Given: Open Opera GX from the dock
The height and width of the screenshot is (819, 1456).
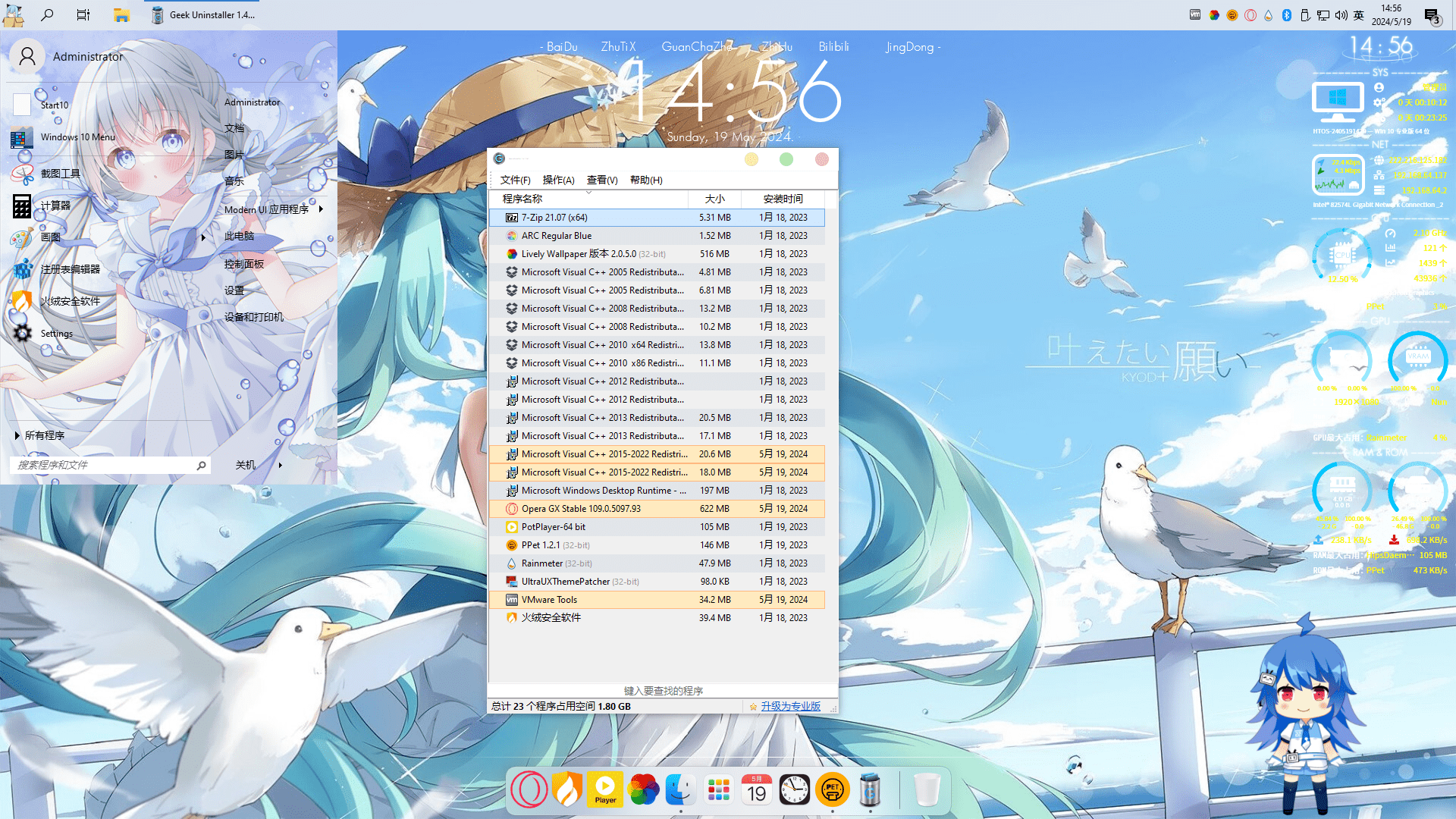Looking at the screenshot, I should [x=529, y=789].
